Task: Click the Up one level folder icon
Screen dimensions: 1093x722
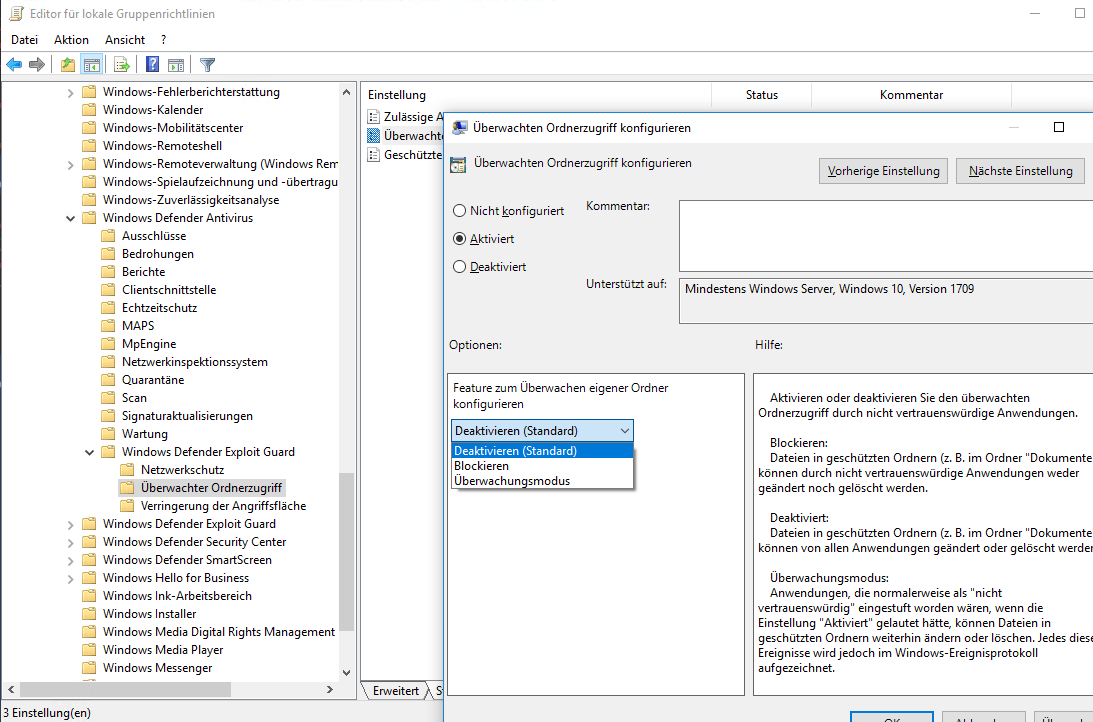Action: (x=68, y=65)
